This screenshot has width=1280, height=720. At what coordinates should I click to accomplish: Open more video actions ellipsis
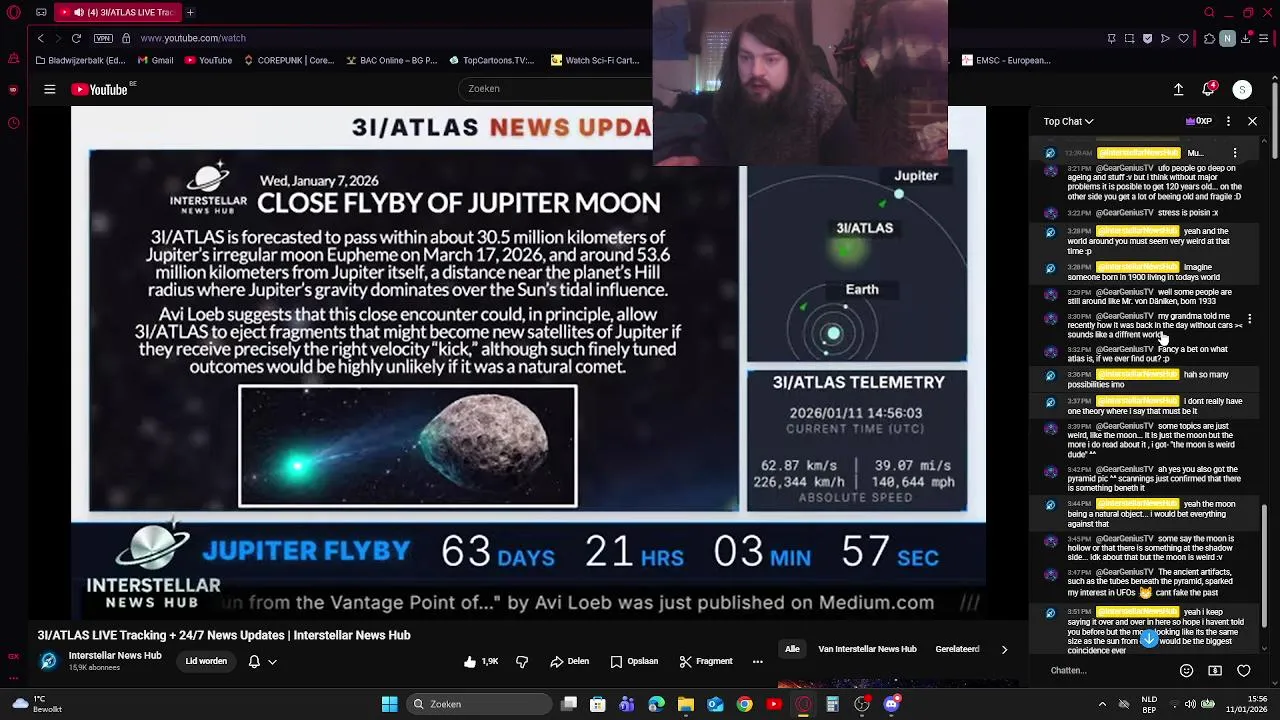[x=757, y=661]
